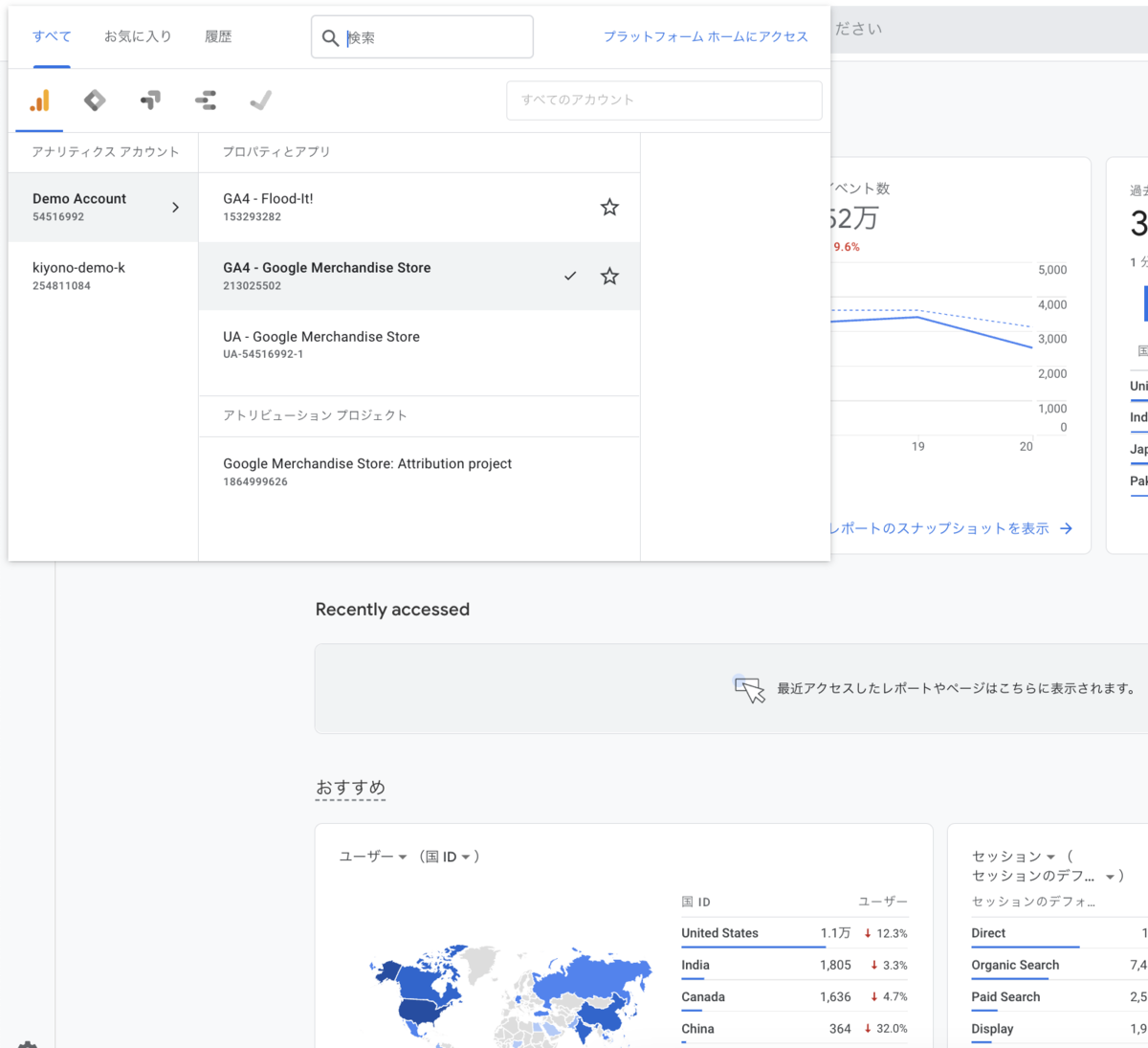Open the ユーザー metric dropdown
This screenshot has height=1048, width=1148.
coord(373,857)
